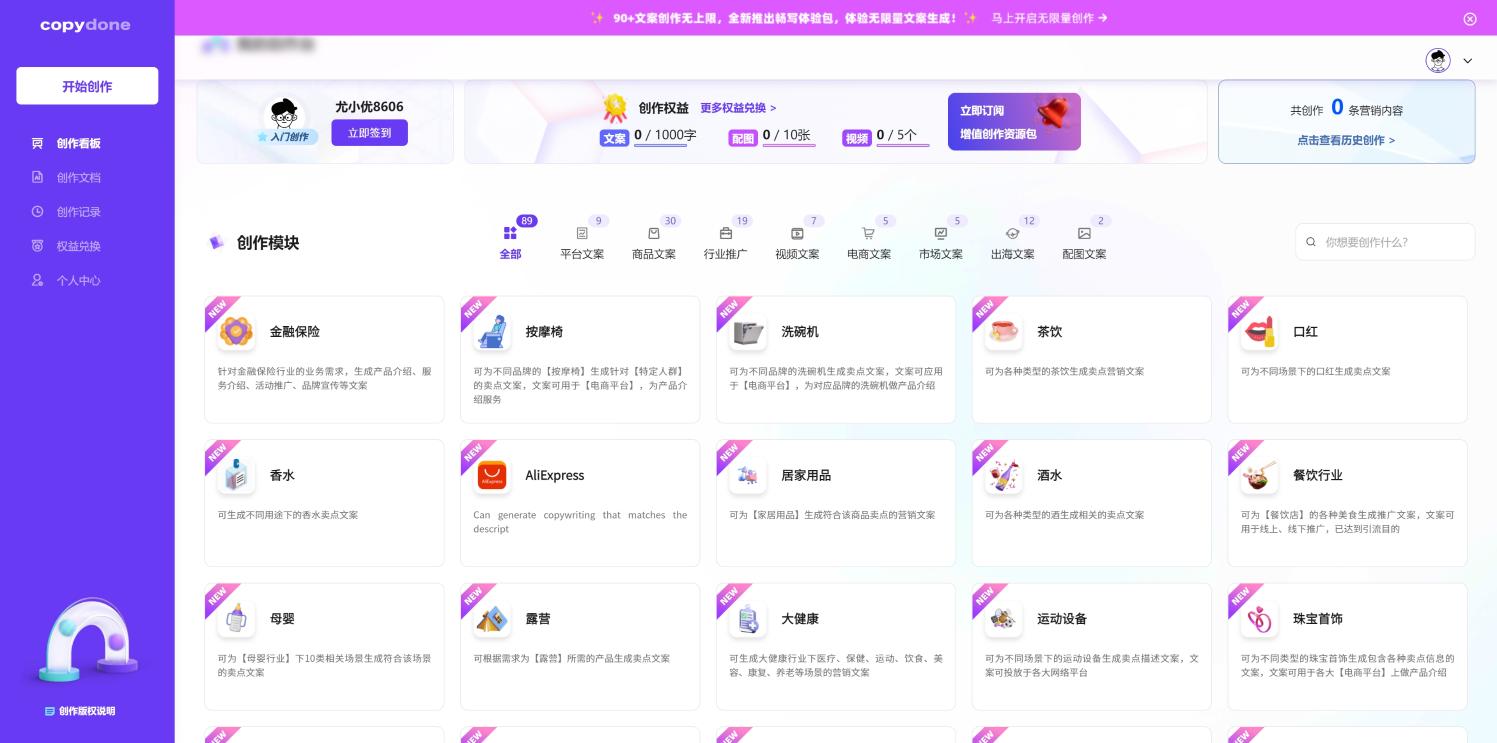
Task: Select the 香水 perfume icon
Action: (x=236, y=475)
